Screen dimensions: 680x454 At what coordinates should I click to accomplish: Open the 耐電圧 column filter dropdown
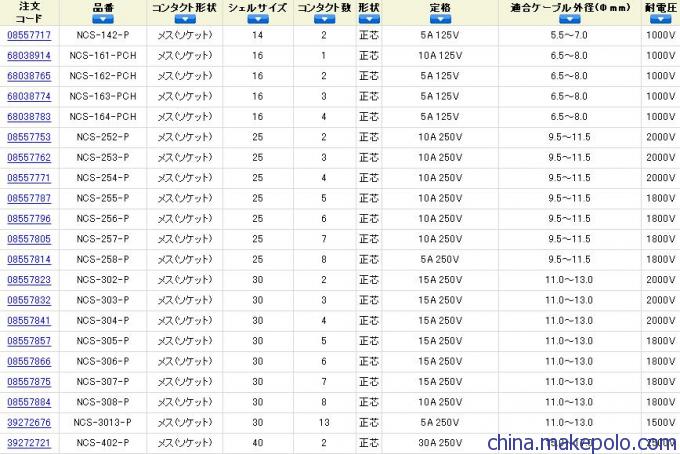point(661,19)
